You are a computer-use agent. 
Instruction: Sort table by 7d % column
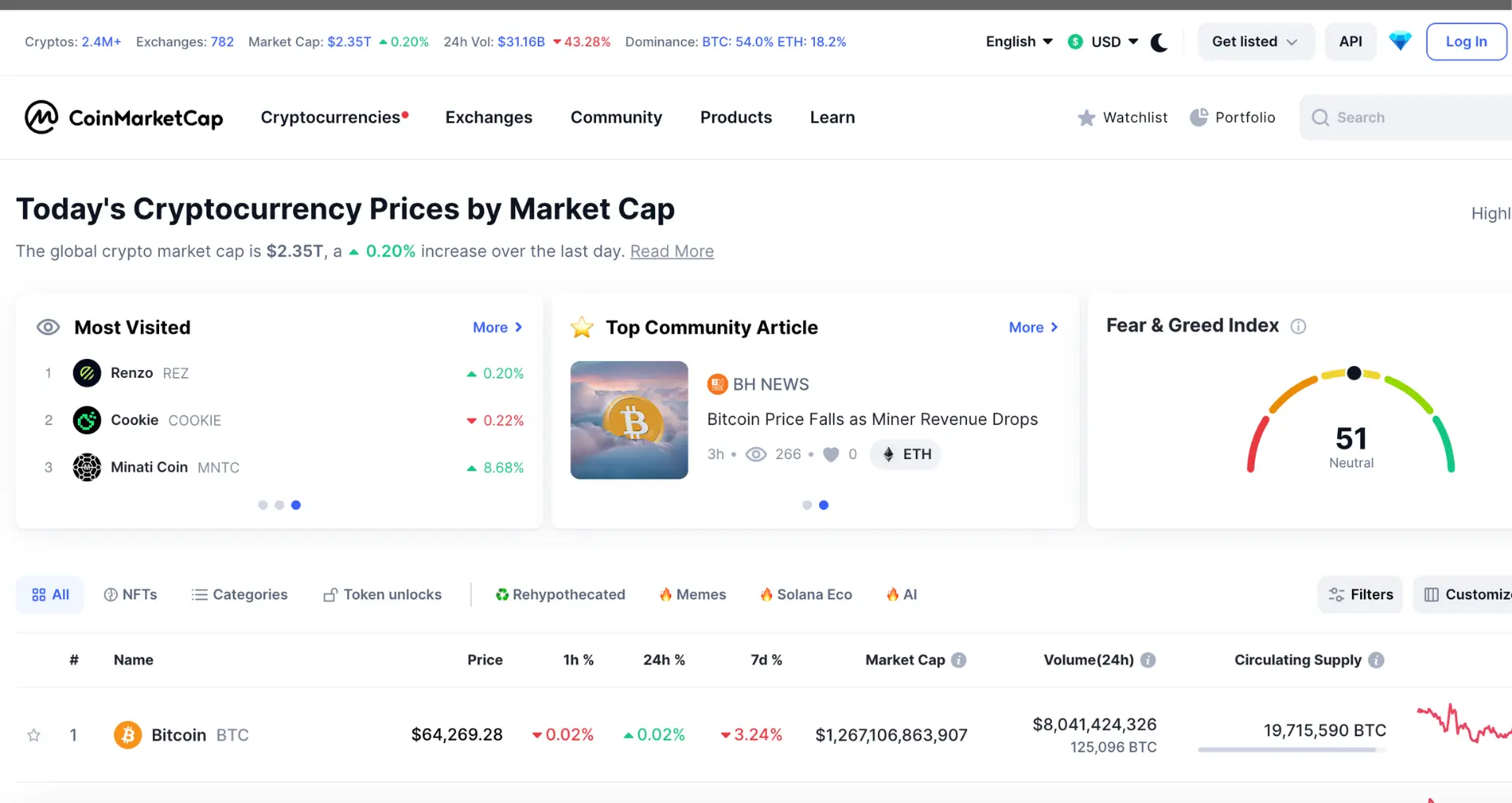click(766, 660)
